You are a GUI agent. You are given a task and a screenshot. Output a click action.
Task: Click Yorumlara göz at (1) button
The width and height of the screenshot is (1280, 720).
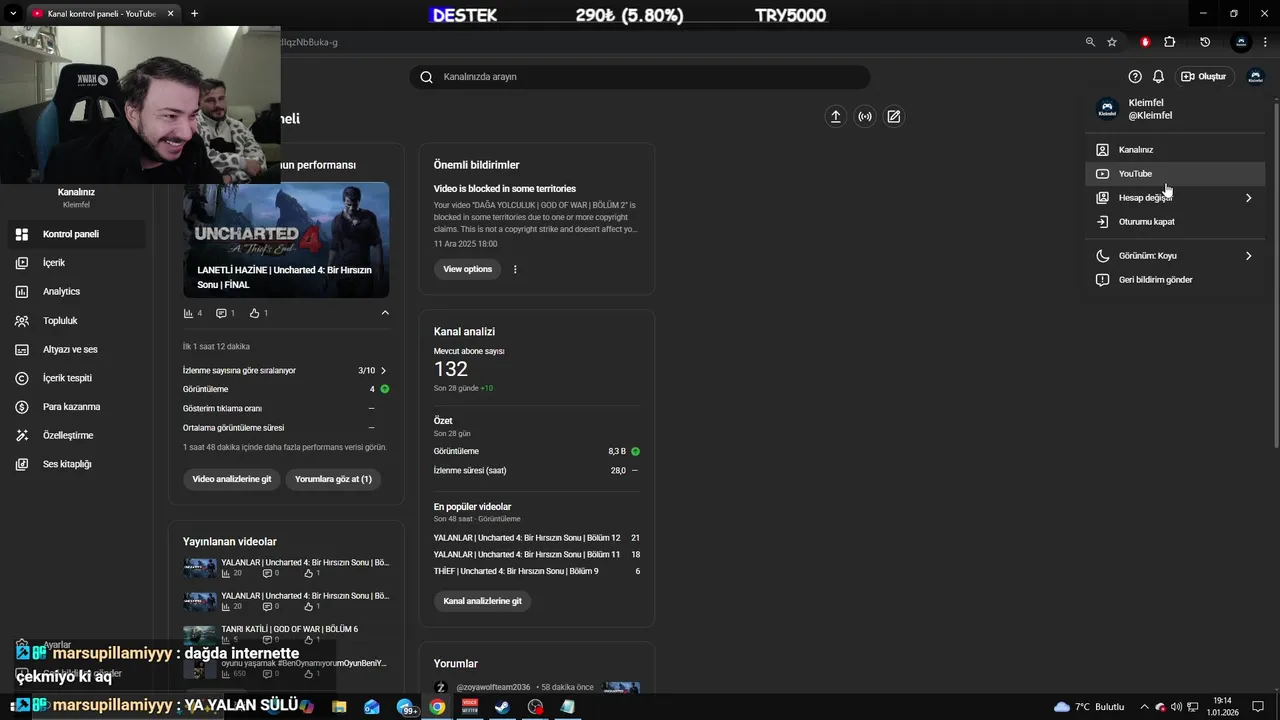tap(333, 479)
